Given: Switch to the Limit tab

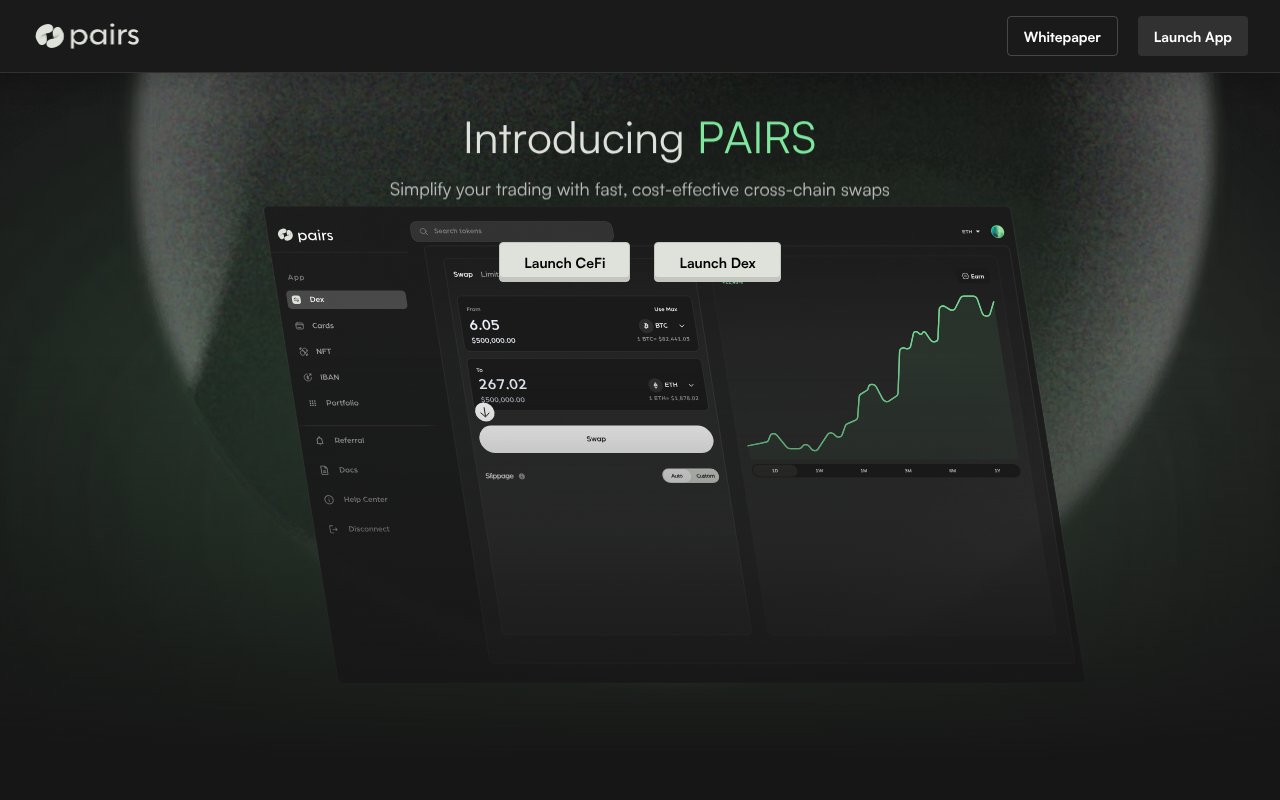Looking at the screenshot, I should point(491,275).
